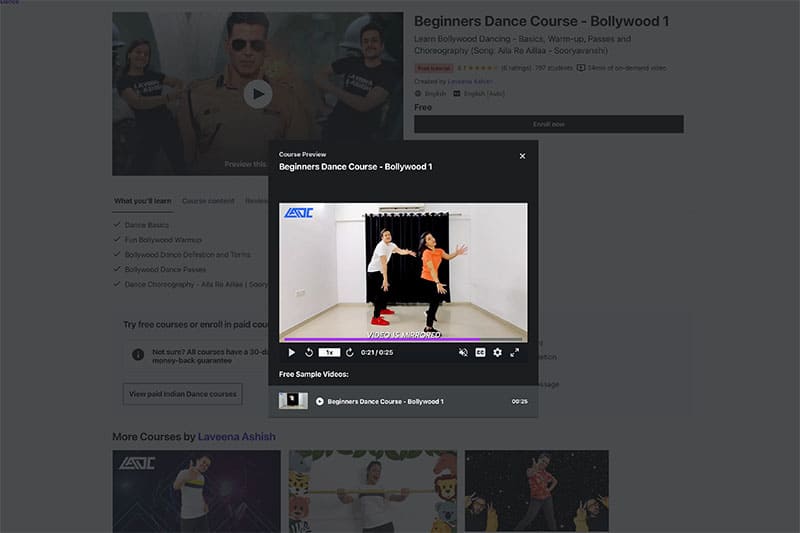Open the second course card with the cartoon animals
This screenshot has height=533, width=800.
[x=373, y=491]
